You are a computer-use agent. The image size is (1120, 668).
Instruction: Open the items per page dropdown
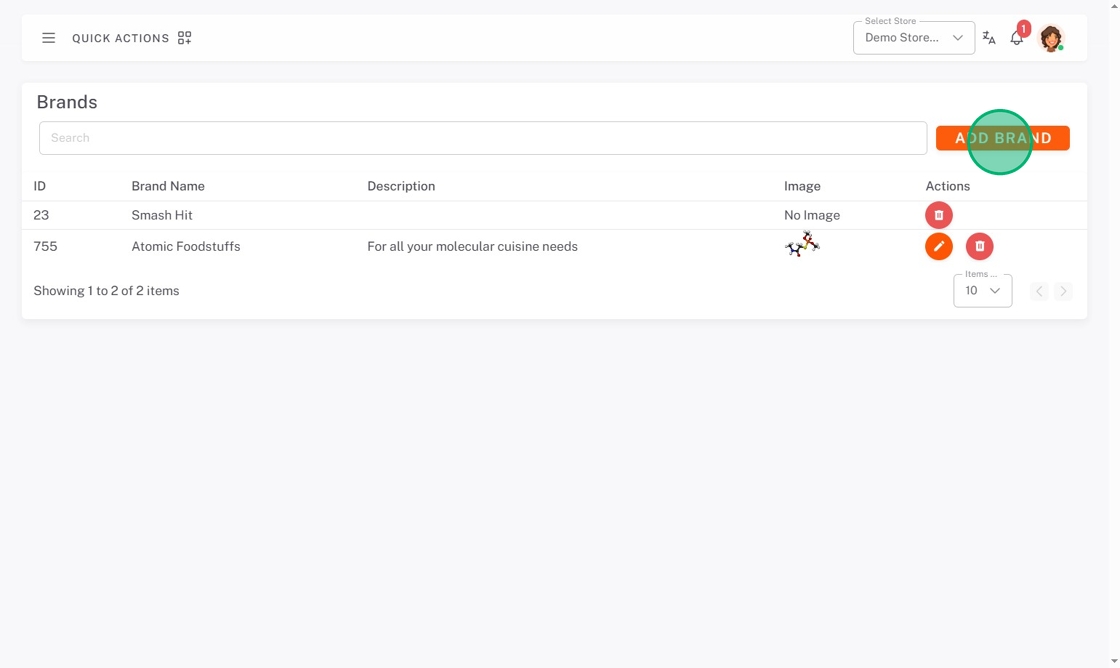pyautogui.click(x=982, y=291)
